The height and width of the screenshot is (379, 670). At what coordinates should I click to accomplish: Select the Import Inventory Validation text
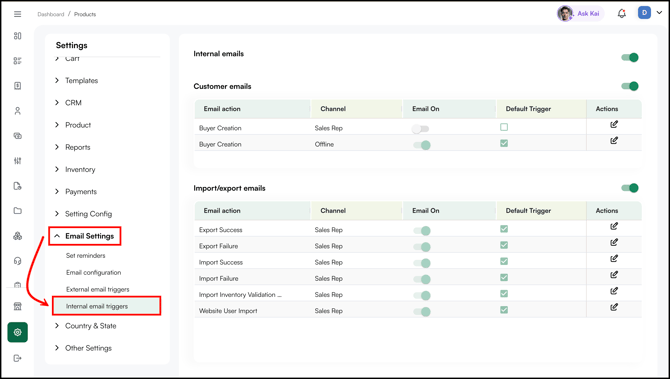[240, 295]
